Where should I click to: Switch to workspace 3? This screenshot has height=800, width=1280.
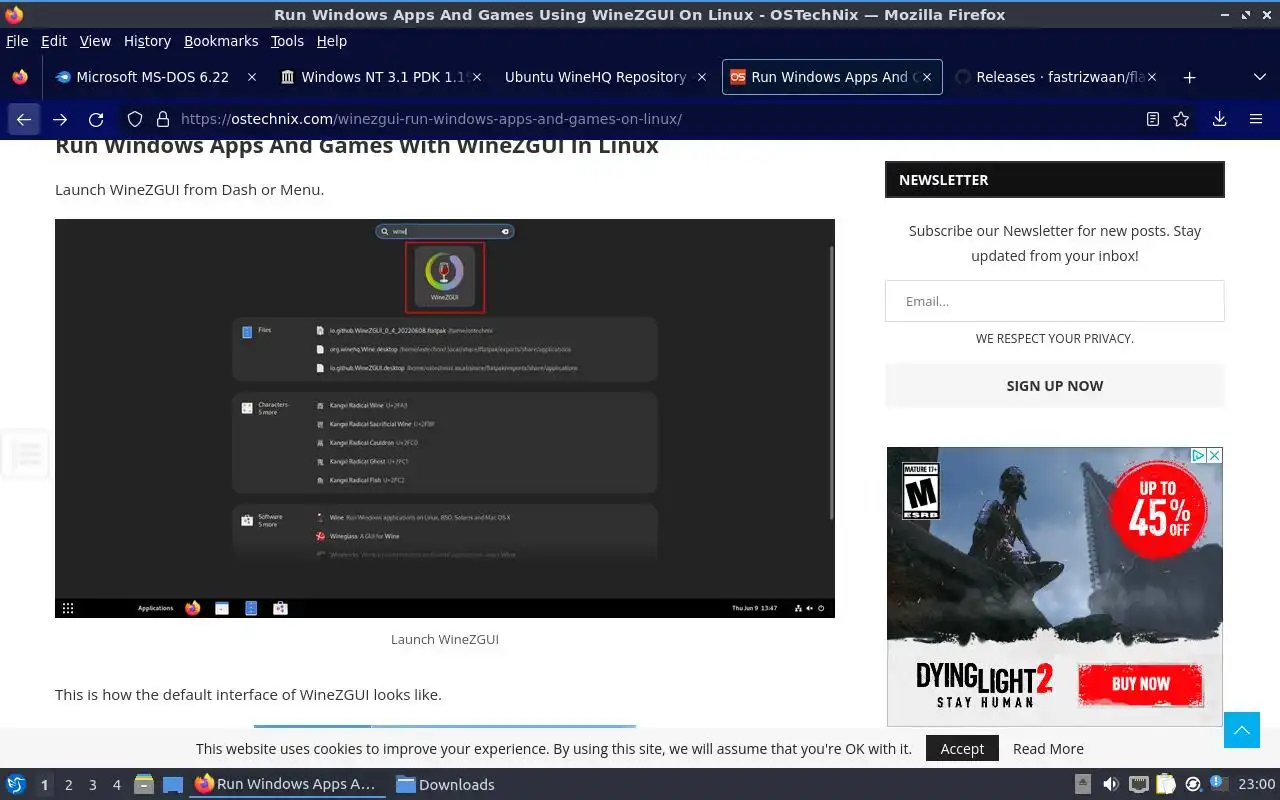pos(92,785)
